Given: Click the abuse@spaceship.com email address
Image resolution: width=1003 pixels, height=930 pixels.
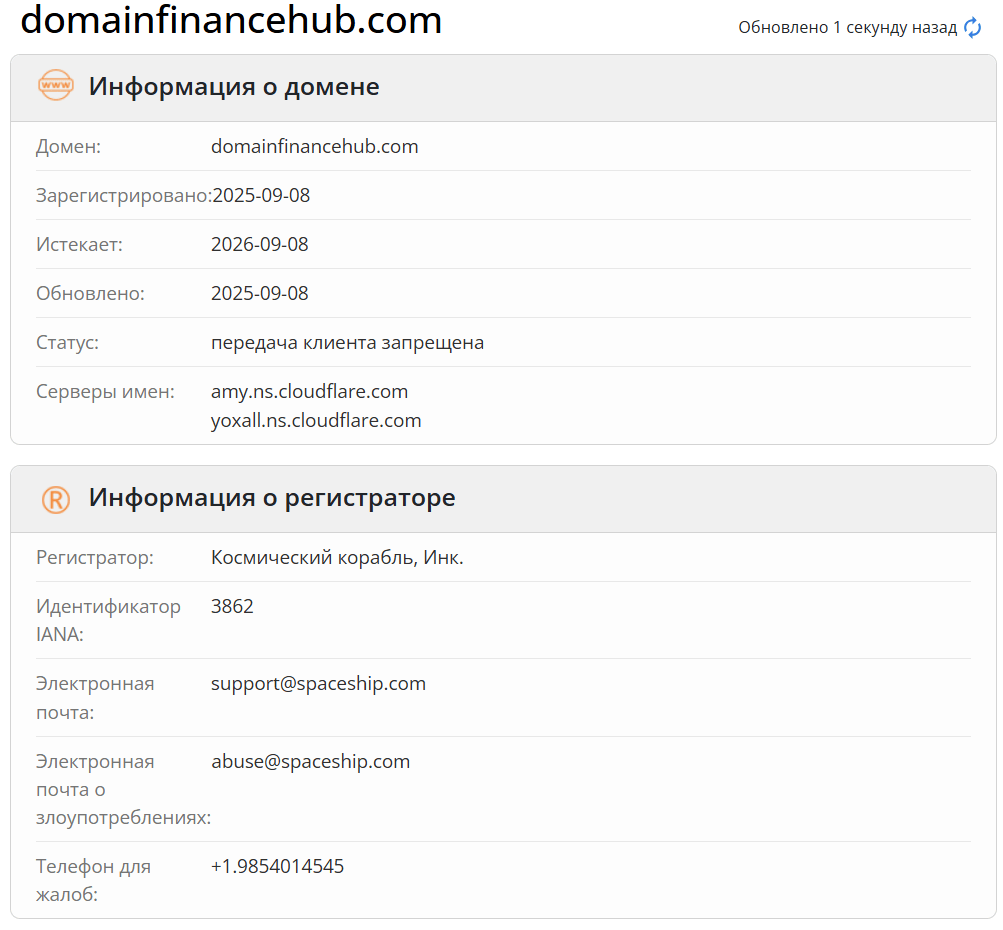Looking at the screenshot, I should coord(310,762).
